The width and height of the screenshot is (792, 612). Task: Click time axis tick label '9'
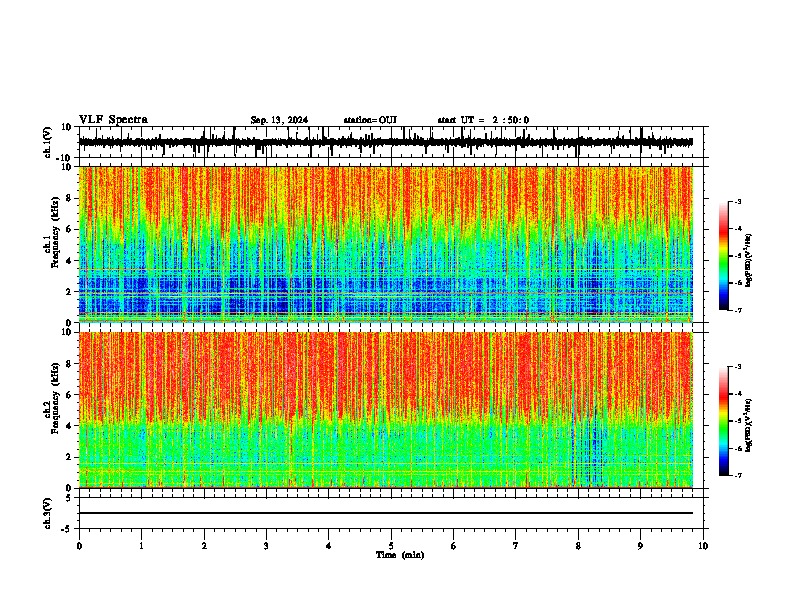tap(640, 546)
